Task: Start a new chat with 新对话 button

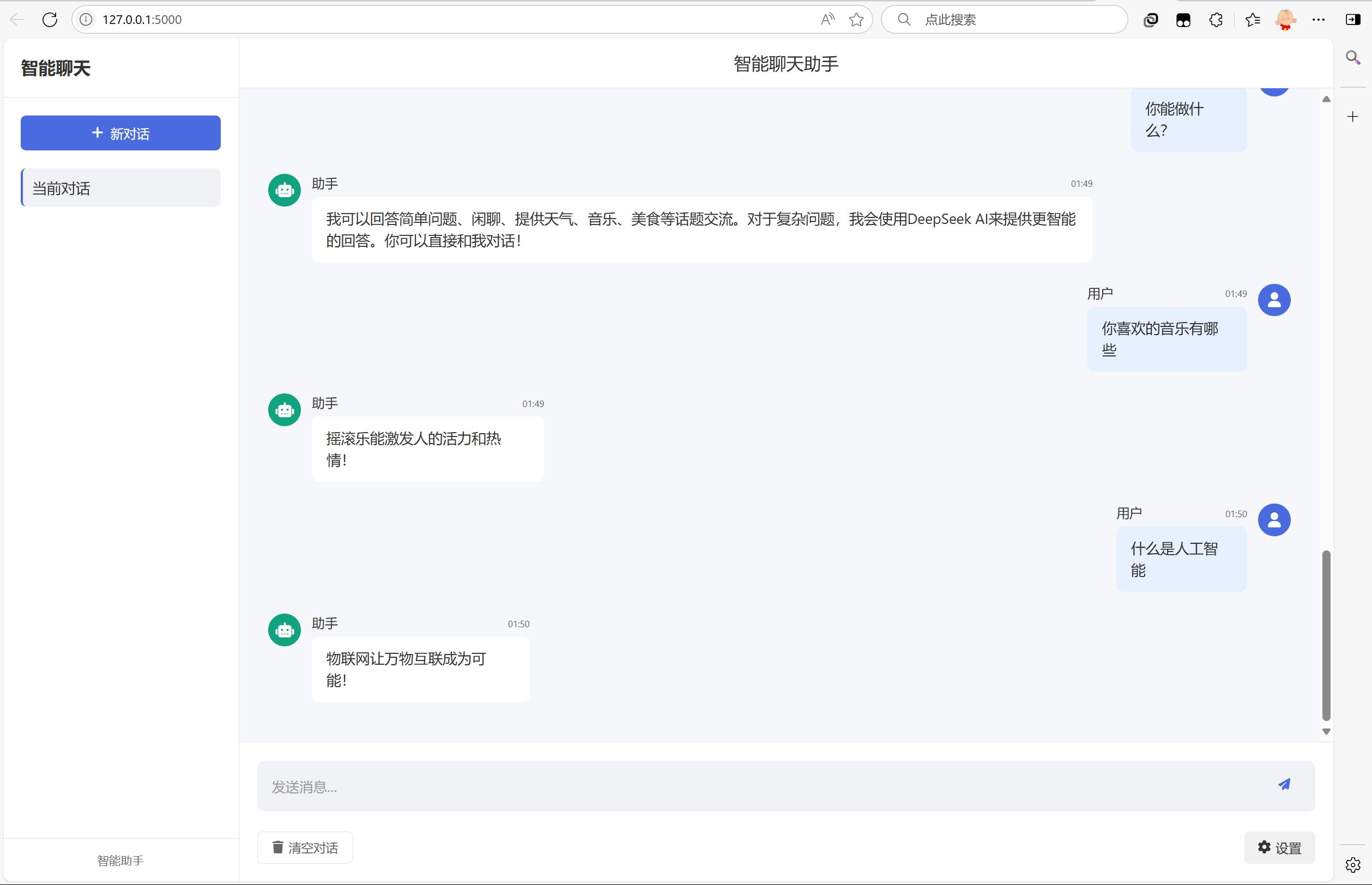Action: 120,134
